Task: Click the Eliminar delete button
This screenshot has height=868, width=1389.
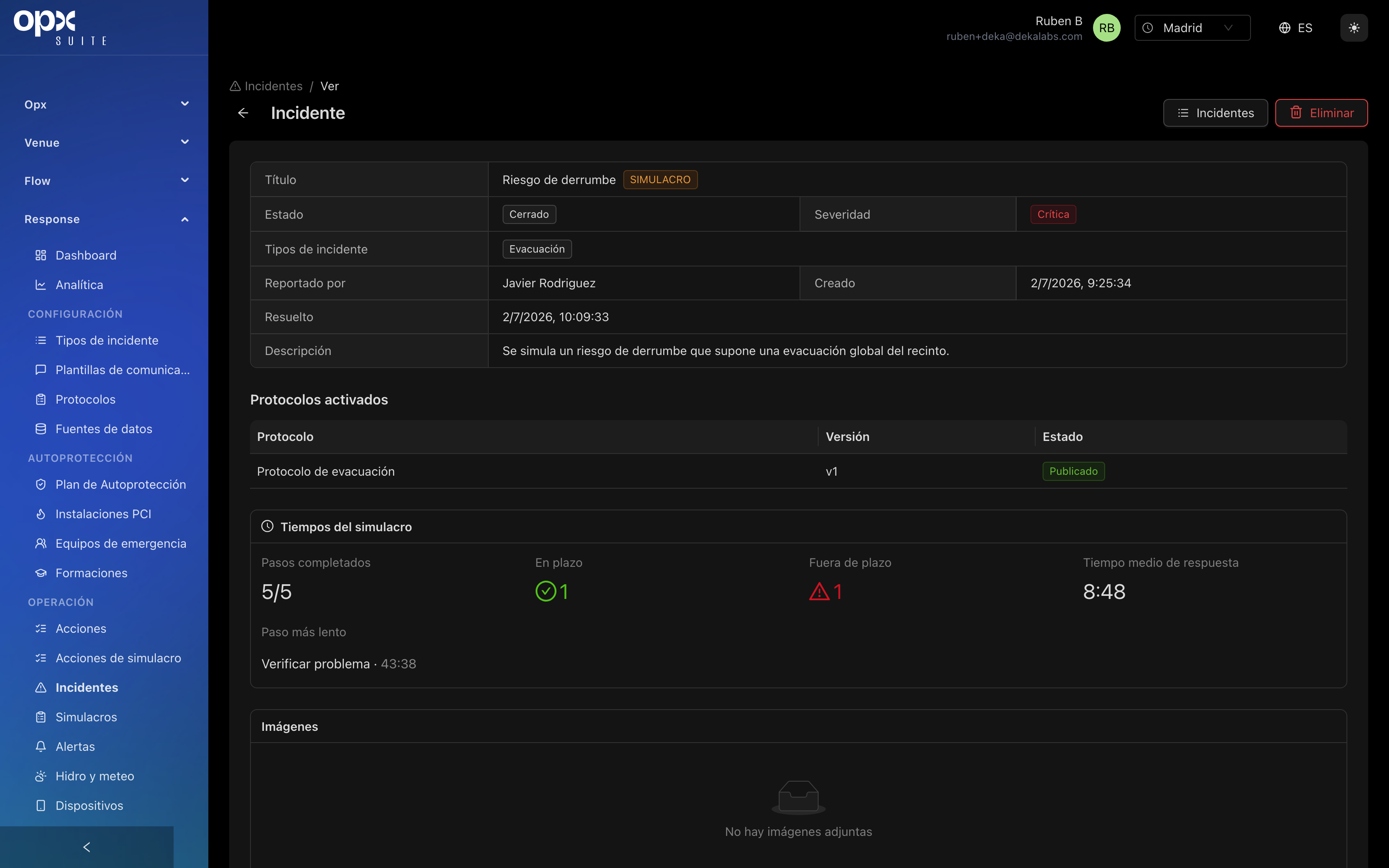Action: tap(1321, 113)
